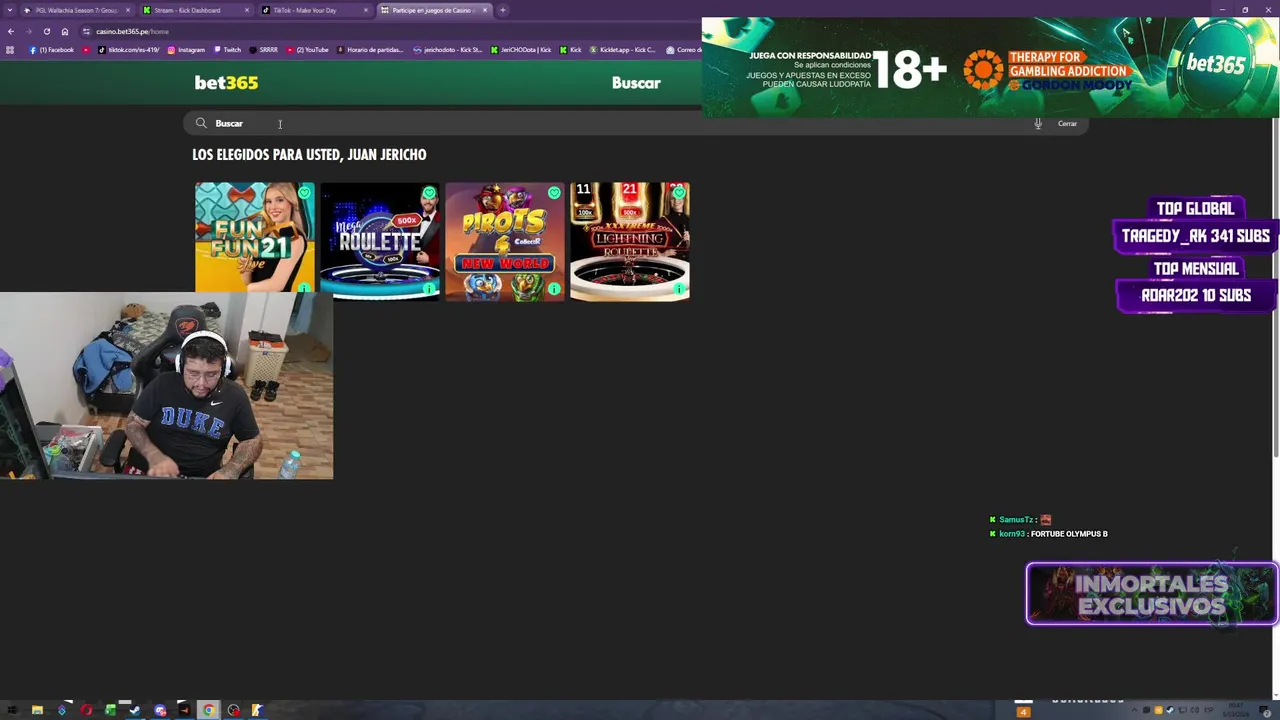1280x720 pixels.
Task: Open the Twitch bookmark
Action: (x=227, y=50)
